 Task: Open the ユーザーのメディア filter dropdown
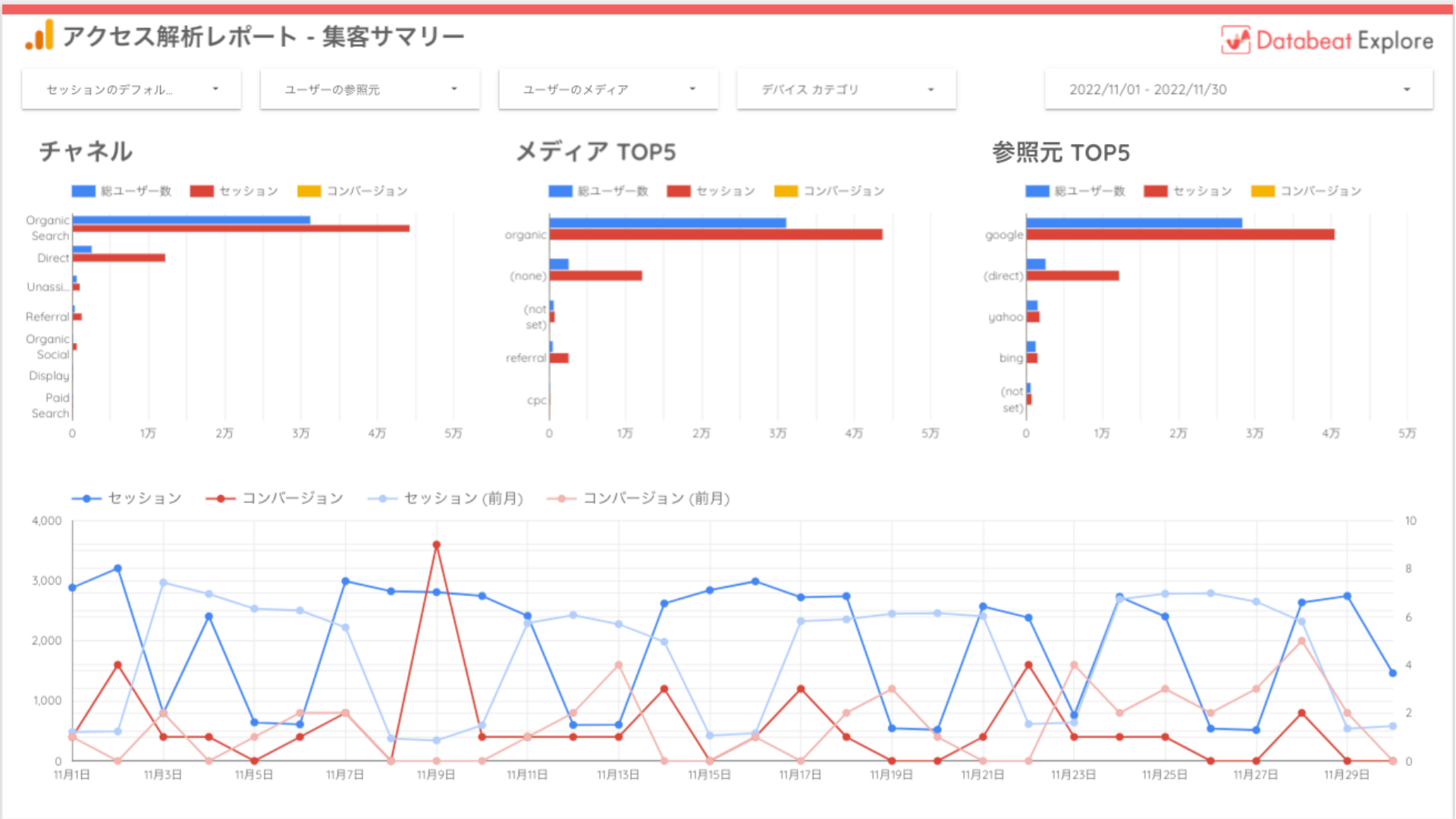(x=608, y=89)
